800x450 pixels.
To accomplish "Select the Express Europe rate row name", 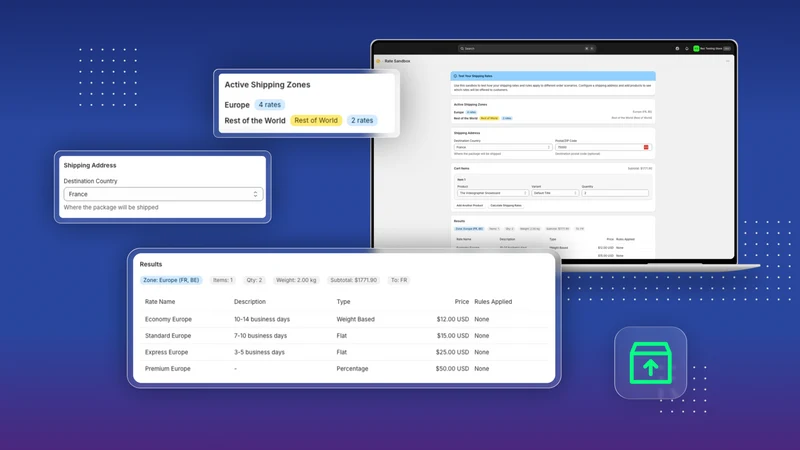I will click(x=166, y=352).
